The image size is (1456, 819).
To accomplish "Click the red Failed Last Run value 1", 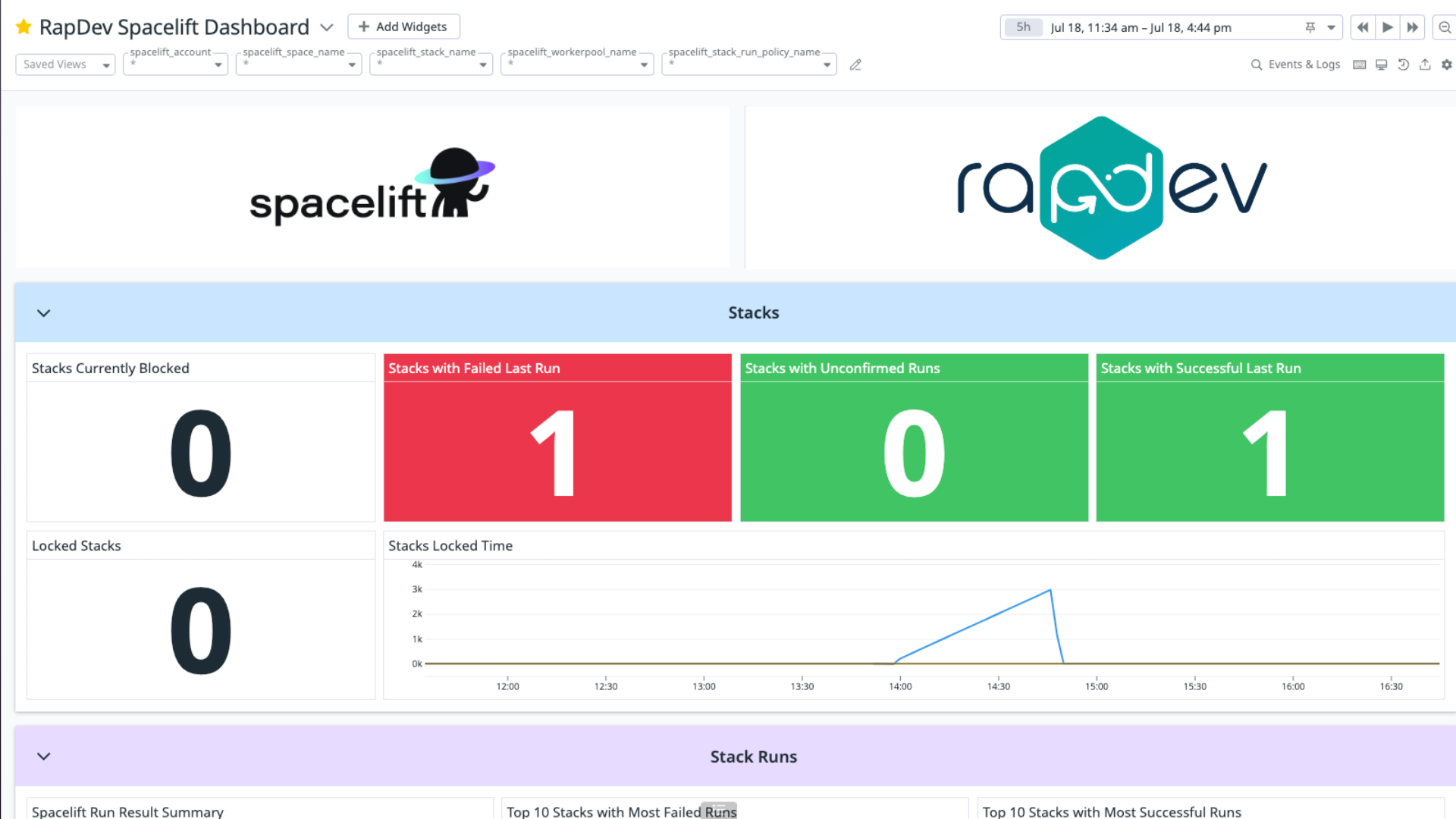I will 554,453.
